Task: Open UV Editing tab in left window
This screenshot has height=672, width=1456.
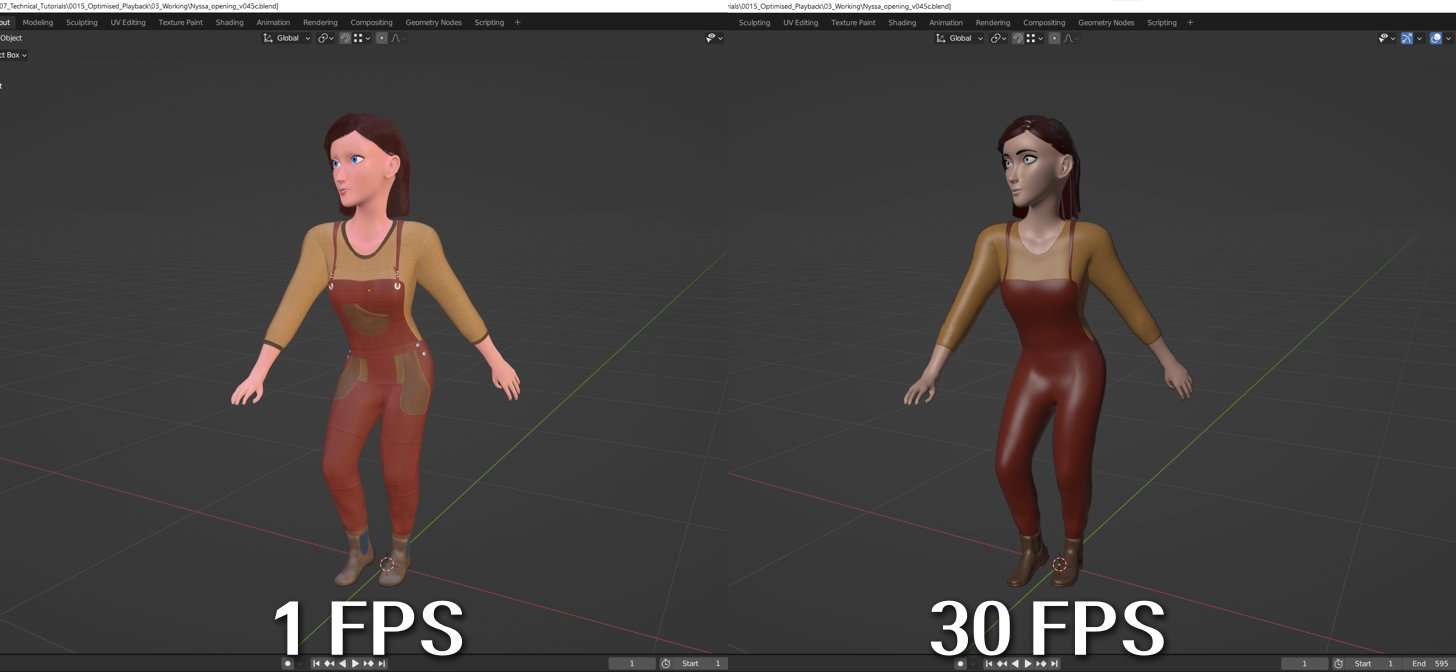Action: [x=128, y=22]
